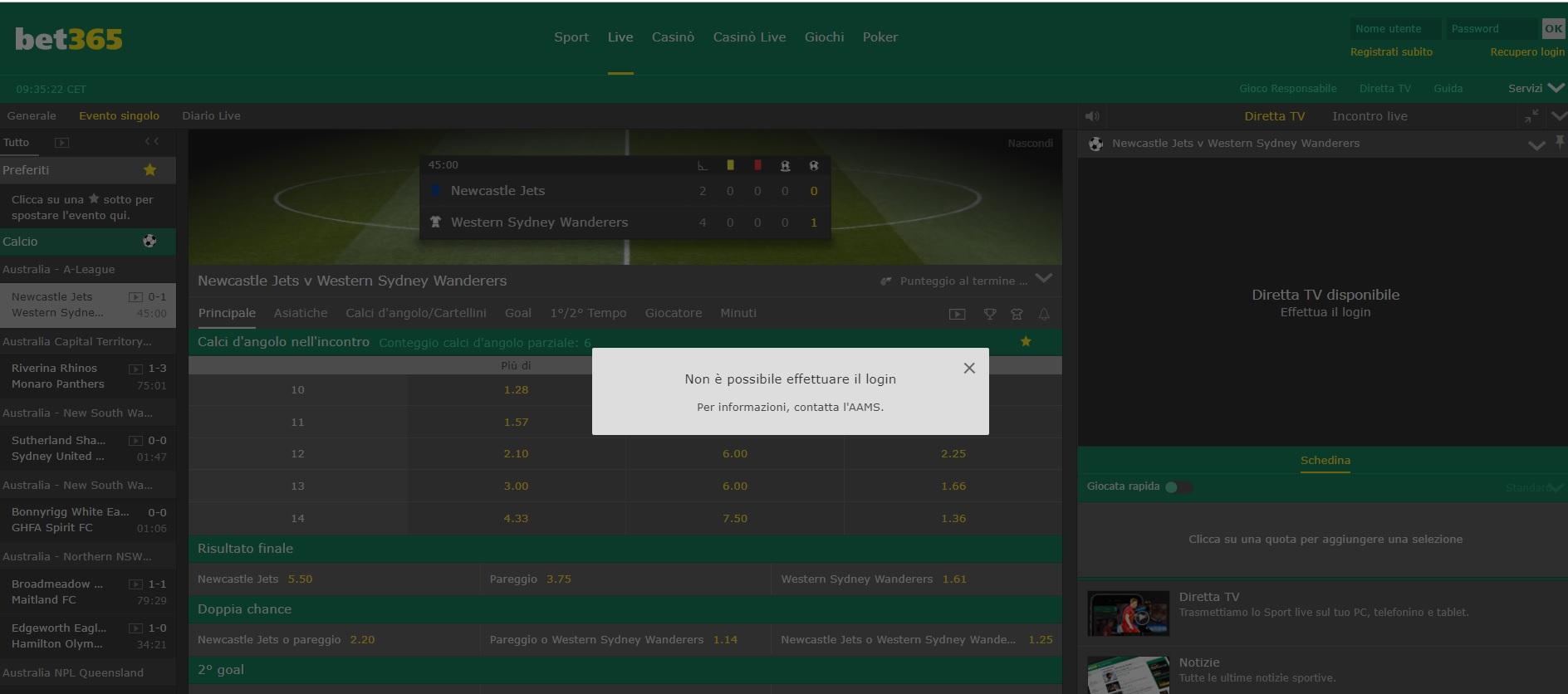Close the login error dialog
Image resolution: width=1568 pixels, height=694 pixels.
pyautogui.click(x=968, y=368)
